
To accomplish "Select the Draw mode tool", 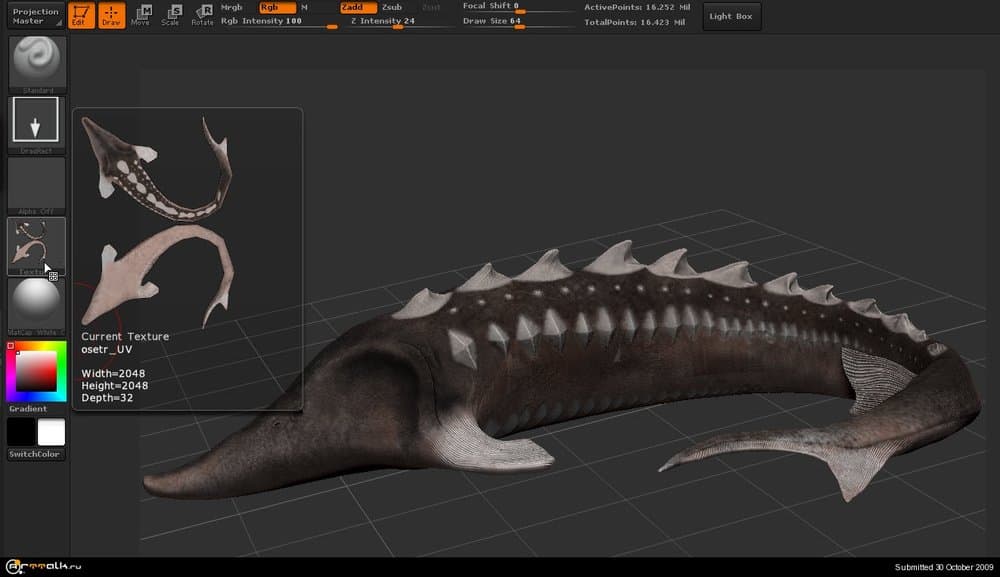I will coord(111,15).
